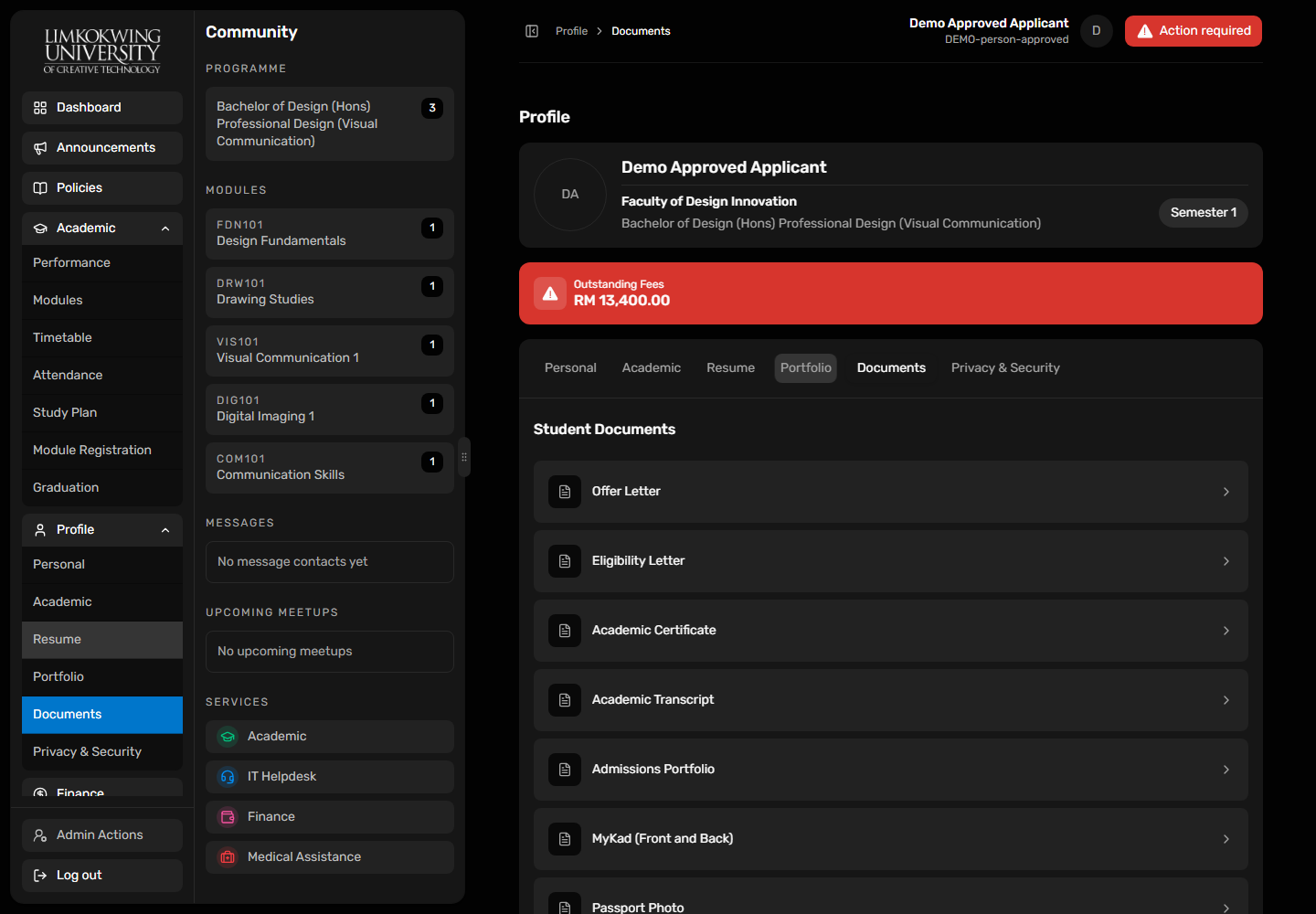Click the Academic Transcript document icon

pos(565,700)
